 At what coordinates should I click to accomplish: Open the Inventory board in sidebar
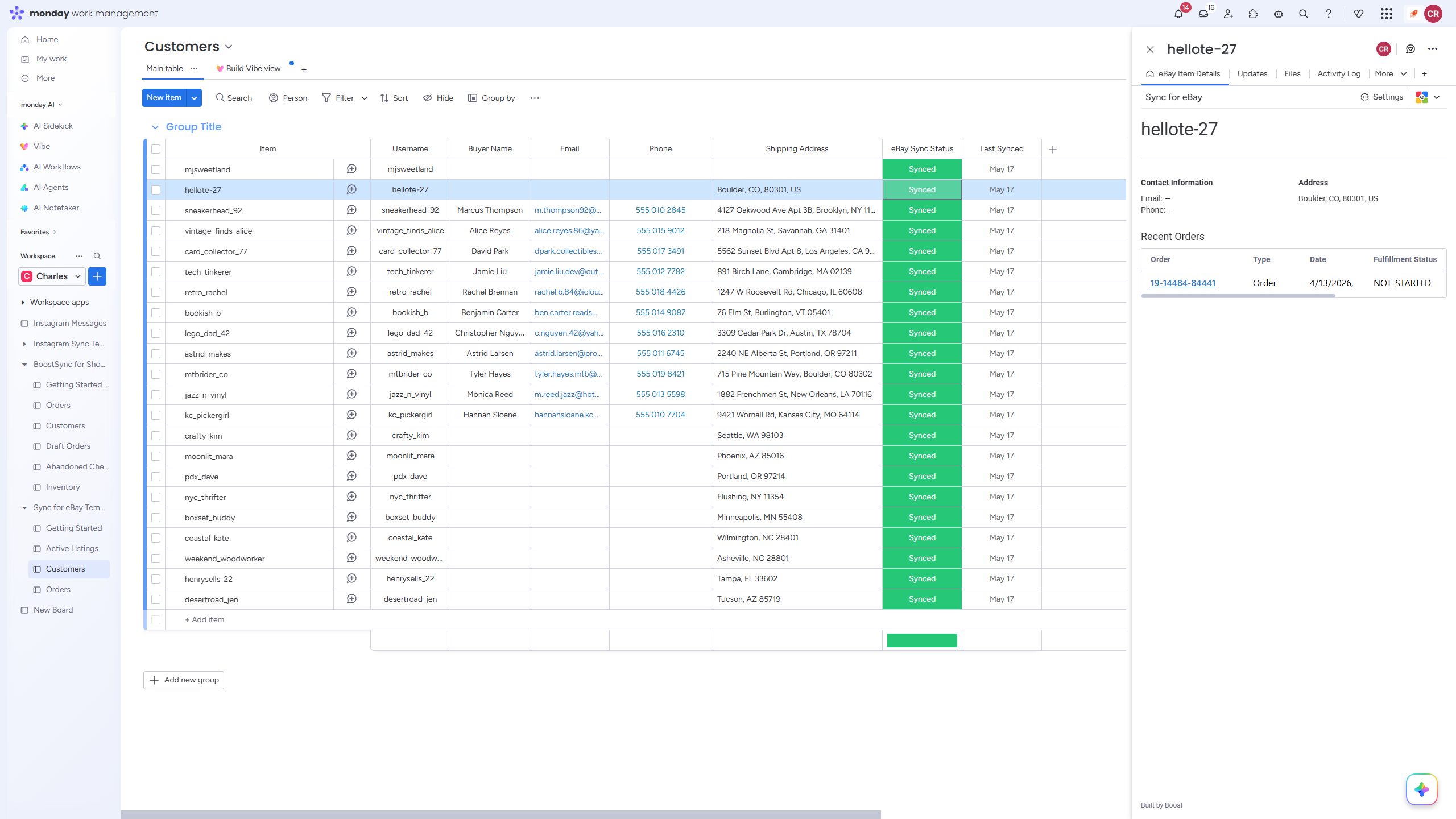coord(63,487)
